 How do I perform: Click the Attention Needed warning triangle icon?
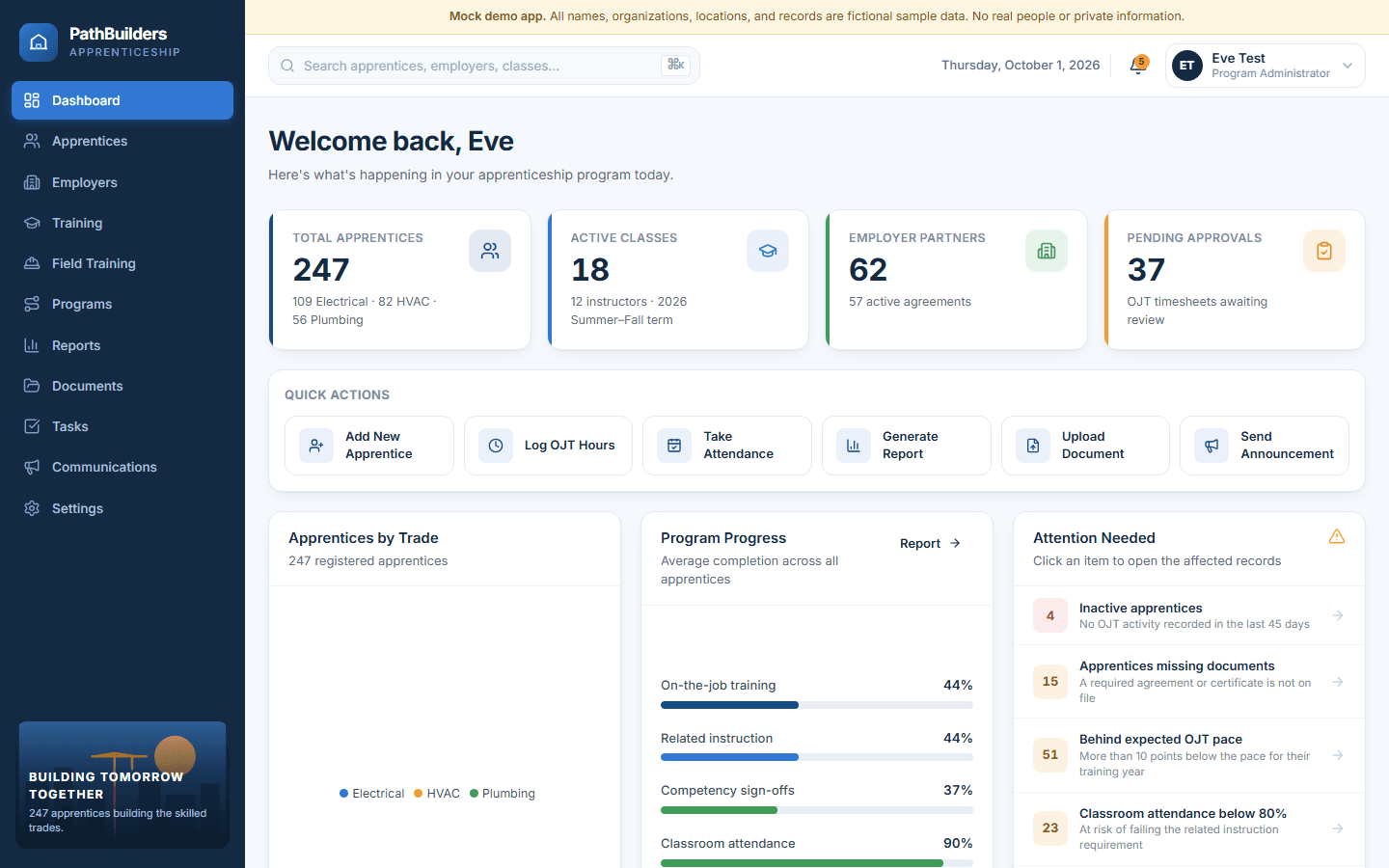1337,536
